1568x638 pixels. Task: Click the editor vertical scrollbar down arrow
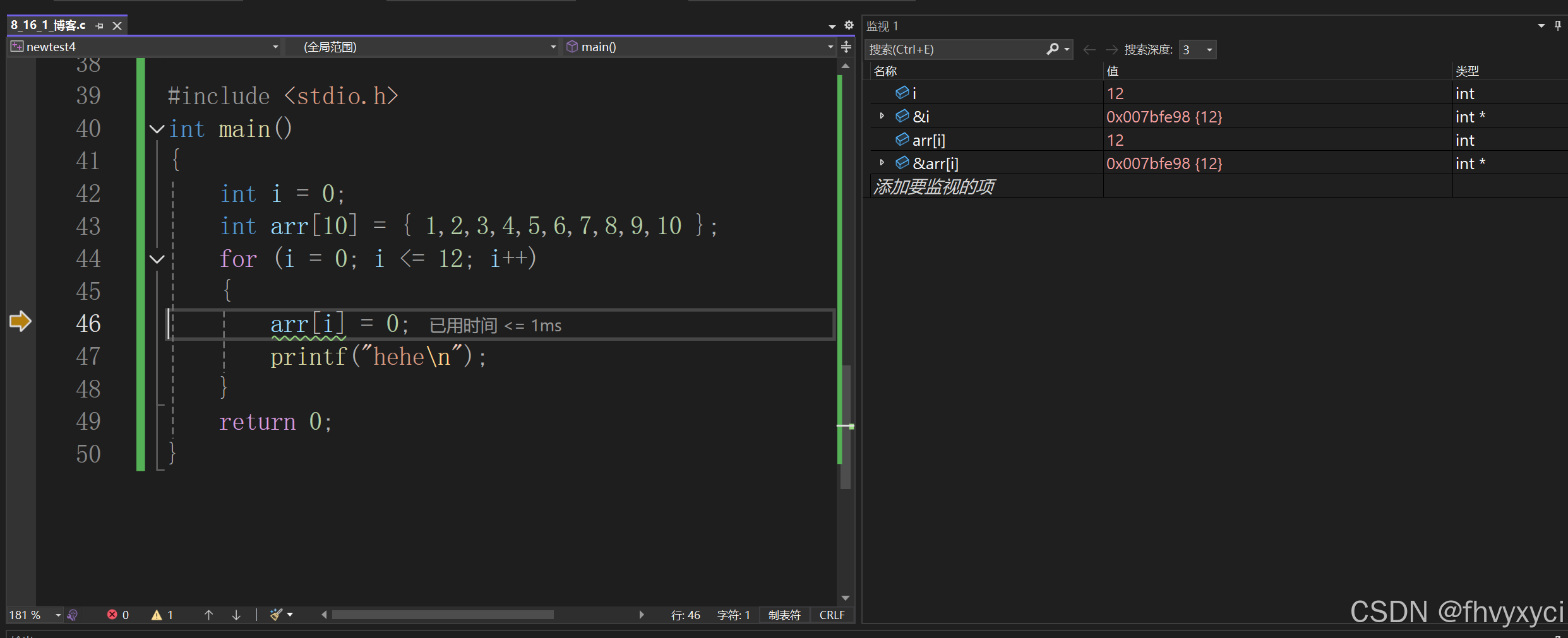coord(846,598)
